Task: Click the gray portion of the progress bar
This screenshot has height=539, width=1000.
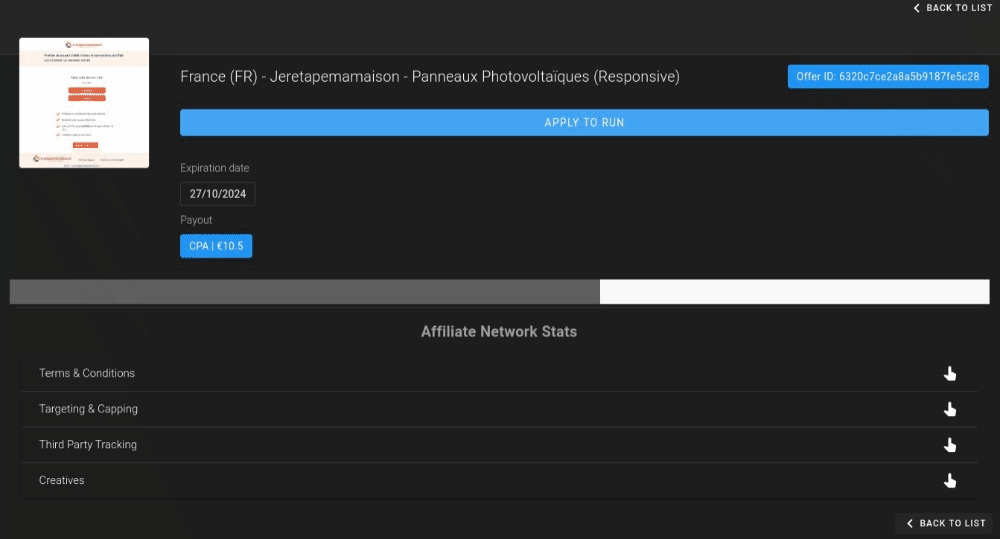Action: coord(305,292)
